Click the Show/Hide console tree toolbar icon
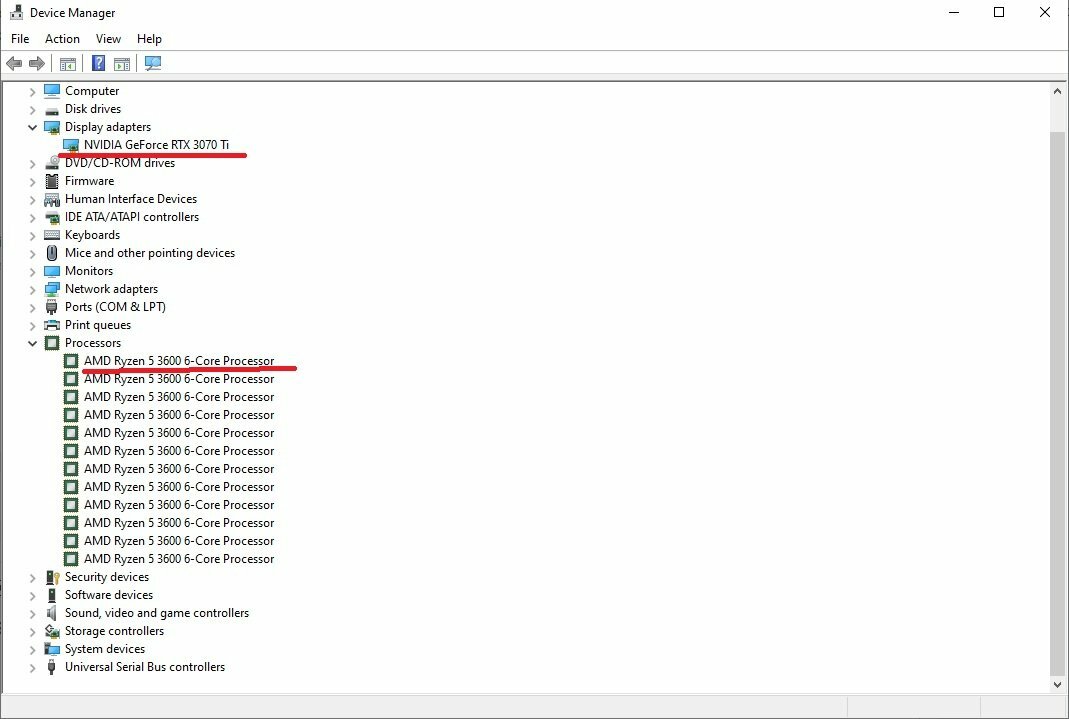The image size is (1069, 719). pyautogui.click(x=67, y=64)
